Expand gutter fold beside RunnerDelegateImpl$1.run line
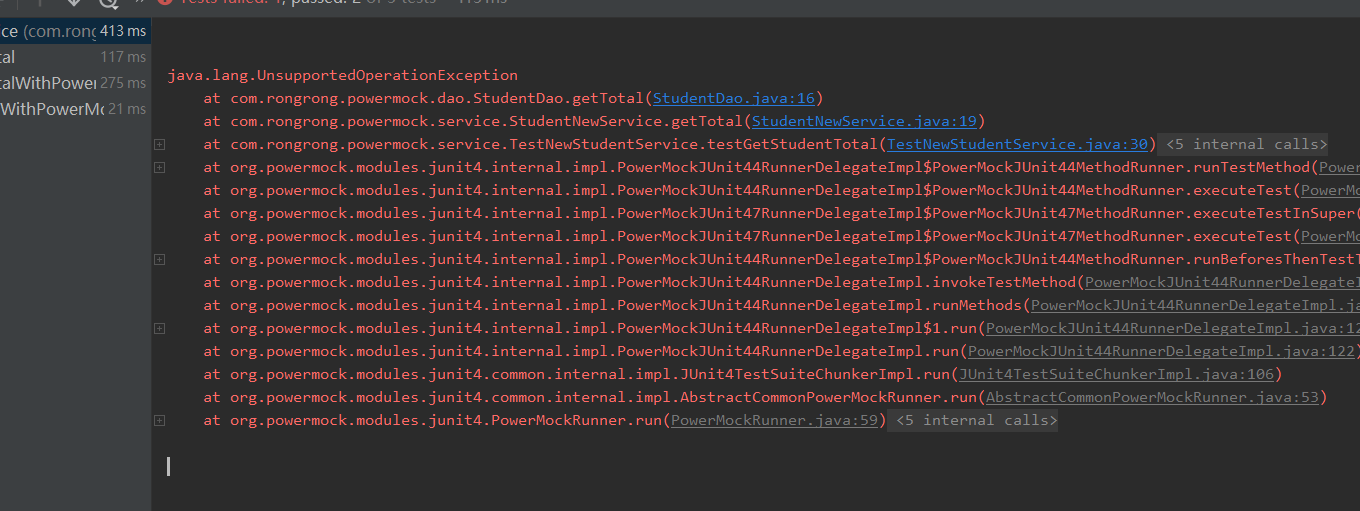Viewport: 1360px width, 511px height. (x=159, y=328)
